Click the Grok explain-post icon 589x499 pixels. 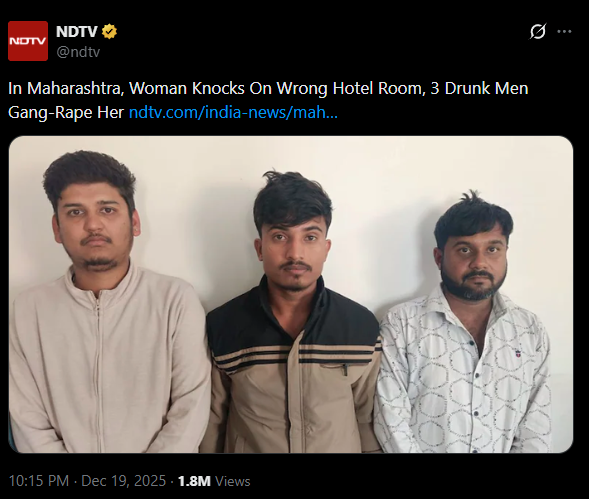coord(538,32)
